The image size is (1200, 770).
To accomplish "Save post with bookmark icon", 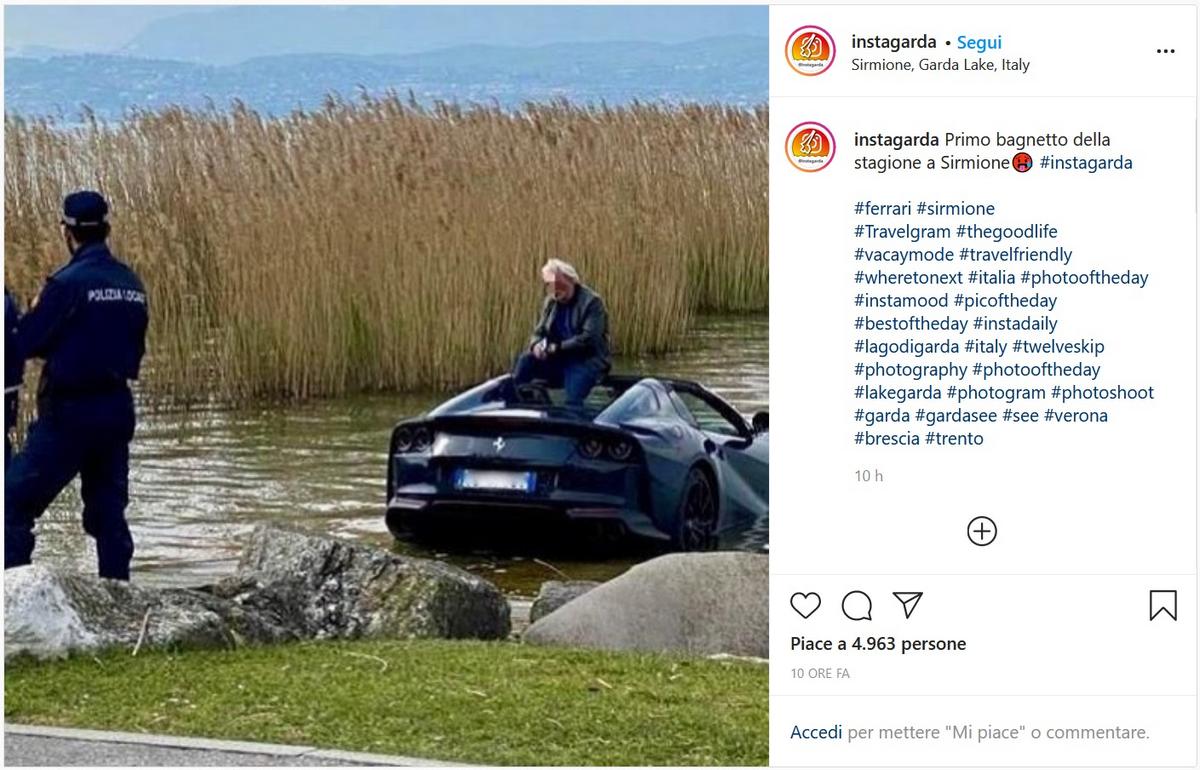I will coord(1163,605).
